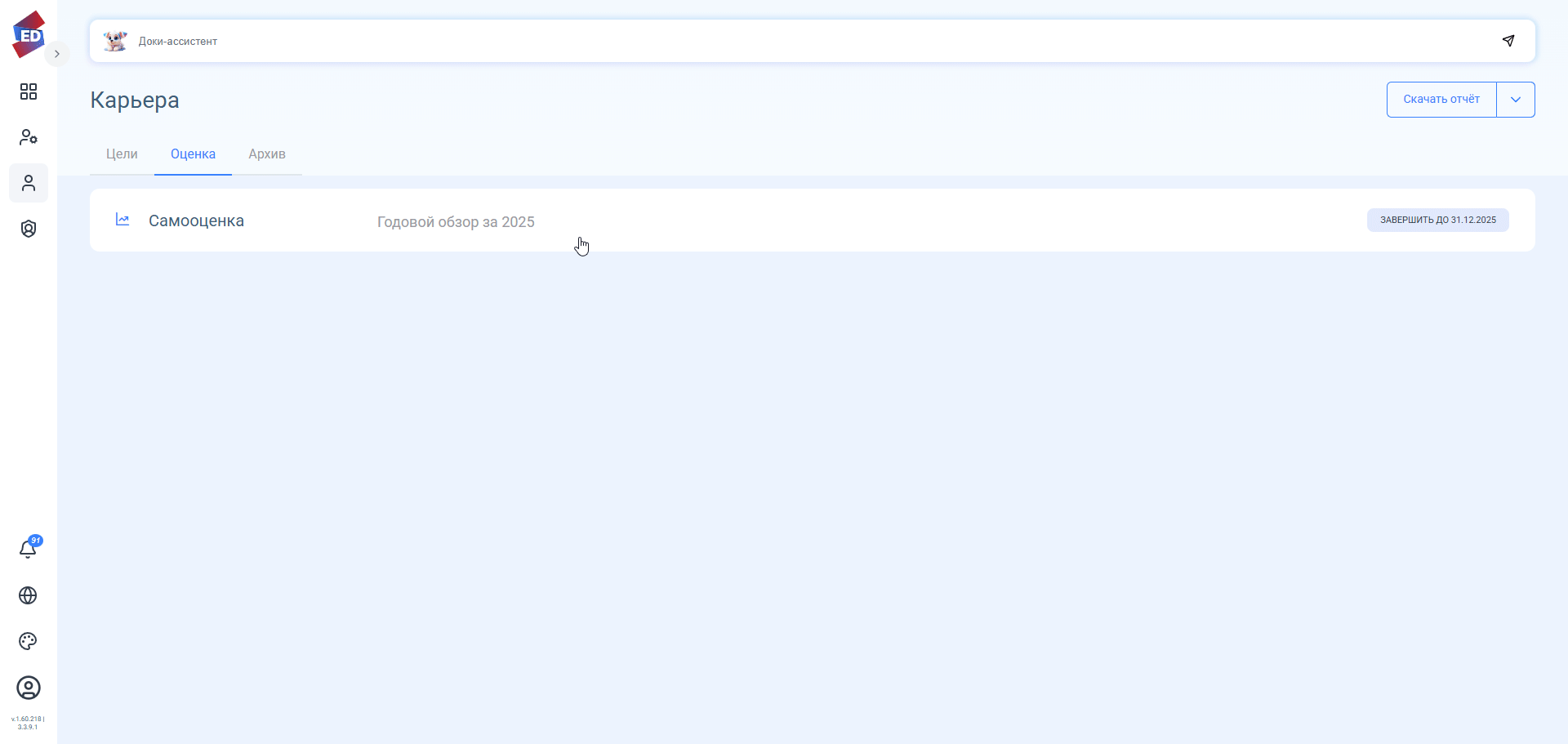Open the Самооценка review row
This screenshot has height=744, width=1568.
[x=196, y=221]
